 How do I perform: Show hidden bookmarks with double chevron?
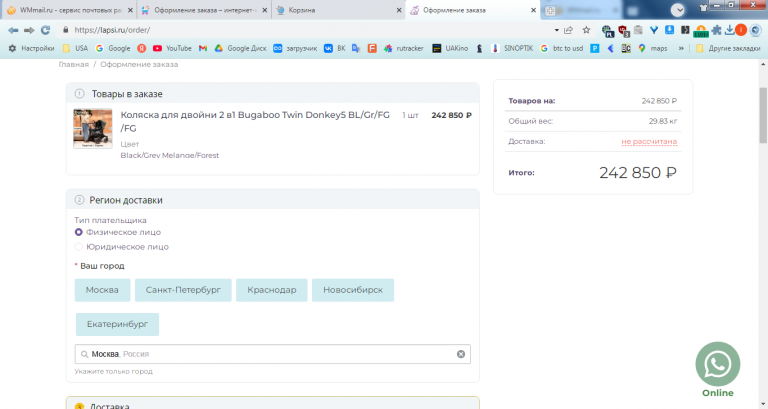tap(681, 48)
